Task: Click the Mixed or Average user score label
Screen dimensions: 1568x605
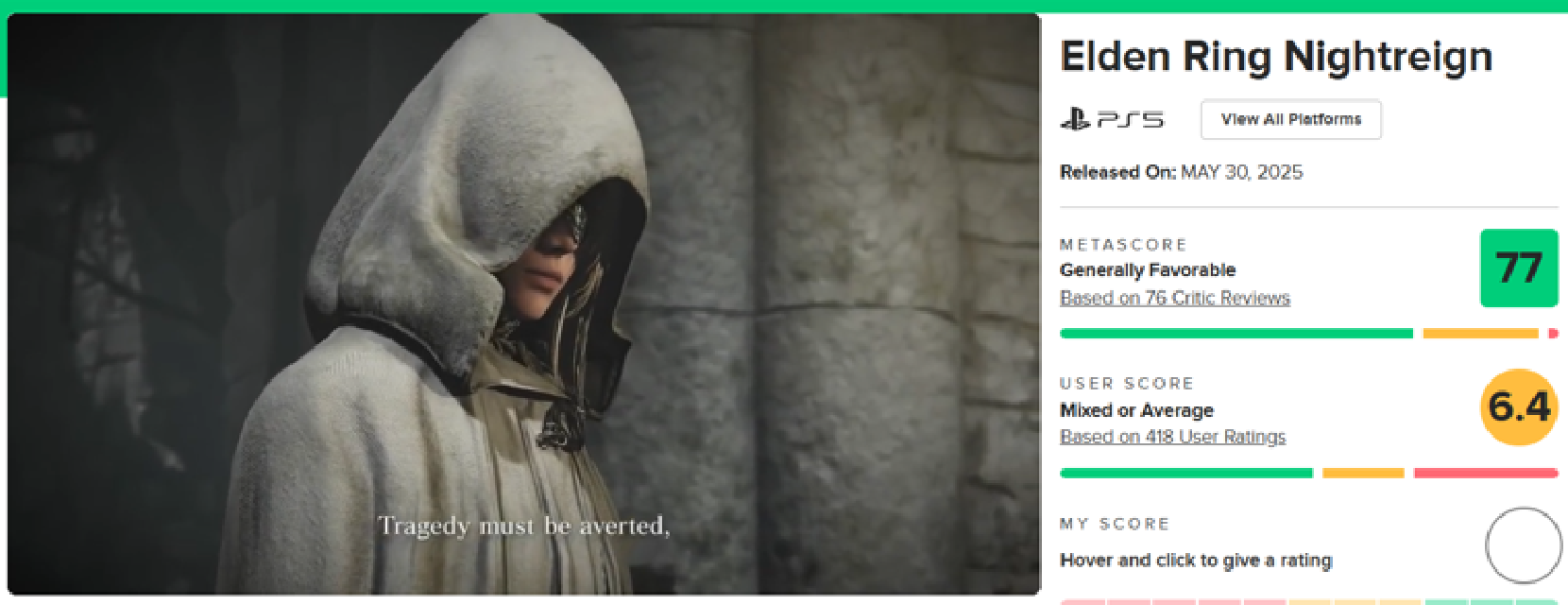Action: click(x=1136, y=410)
